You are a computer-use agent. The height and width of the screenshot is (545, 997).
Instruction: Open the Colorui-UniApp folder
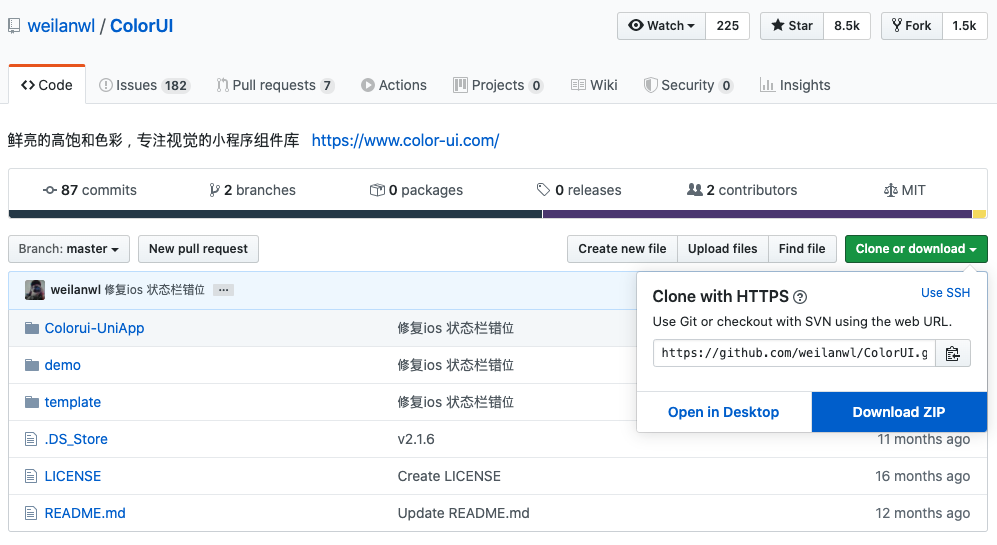94,328
